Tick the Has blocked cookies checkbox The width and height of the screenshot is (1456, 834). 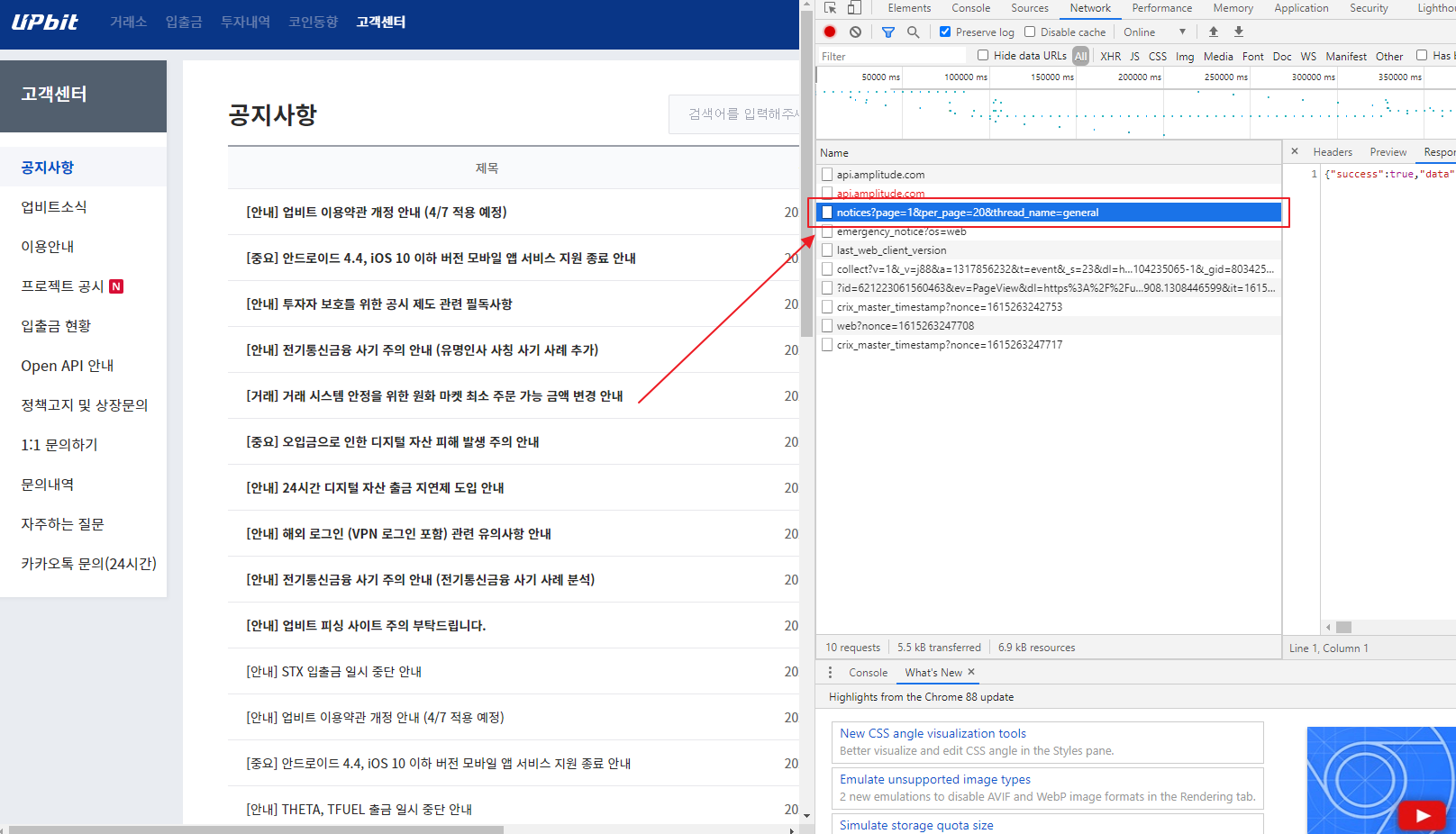[1422, 55]
